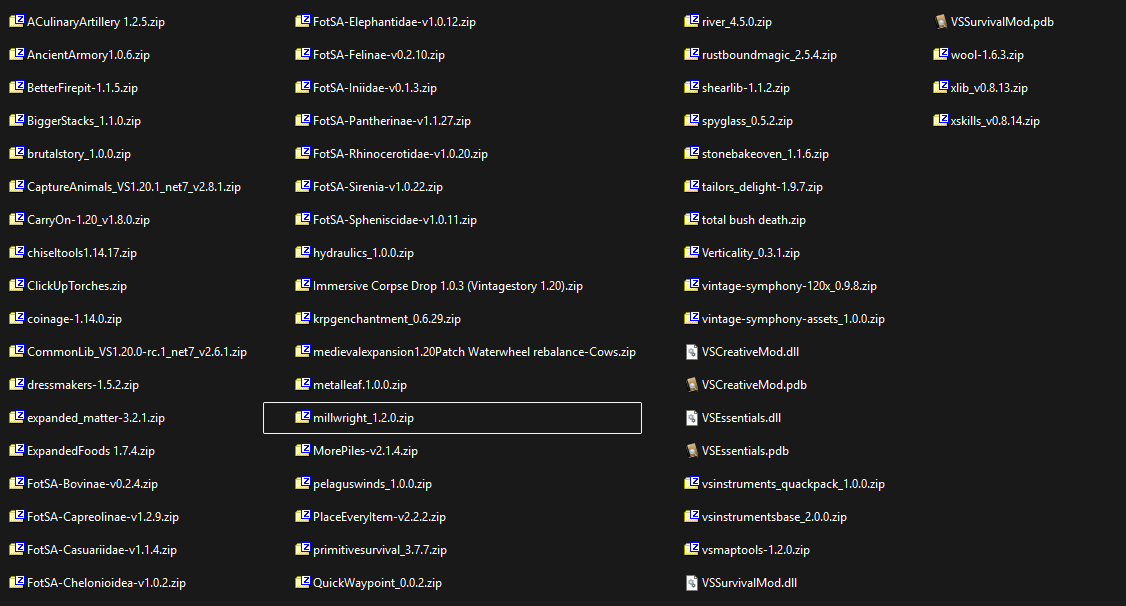Image resolution: width=1126 pixels, height=606 pixels.
Task: Select FotSA-Spheniscidae-v1.0.11.zip
Action: 395,220
